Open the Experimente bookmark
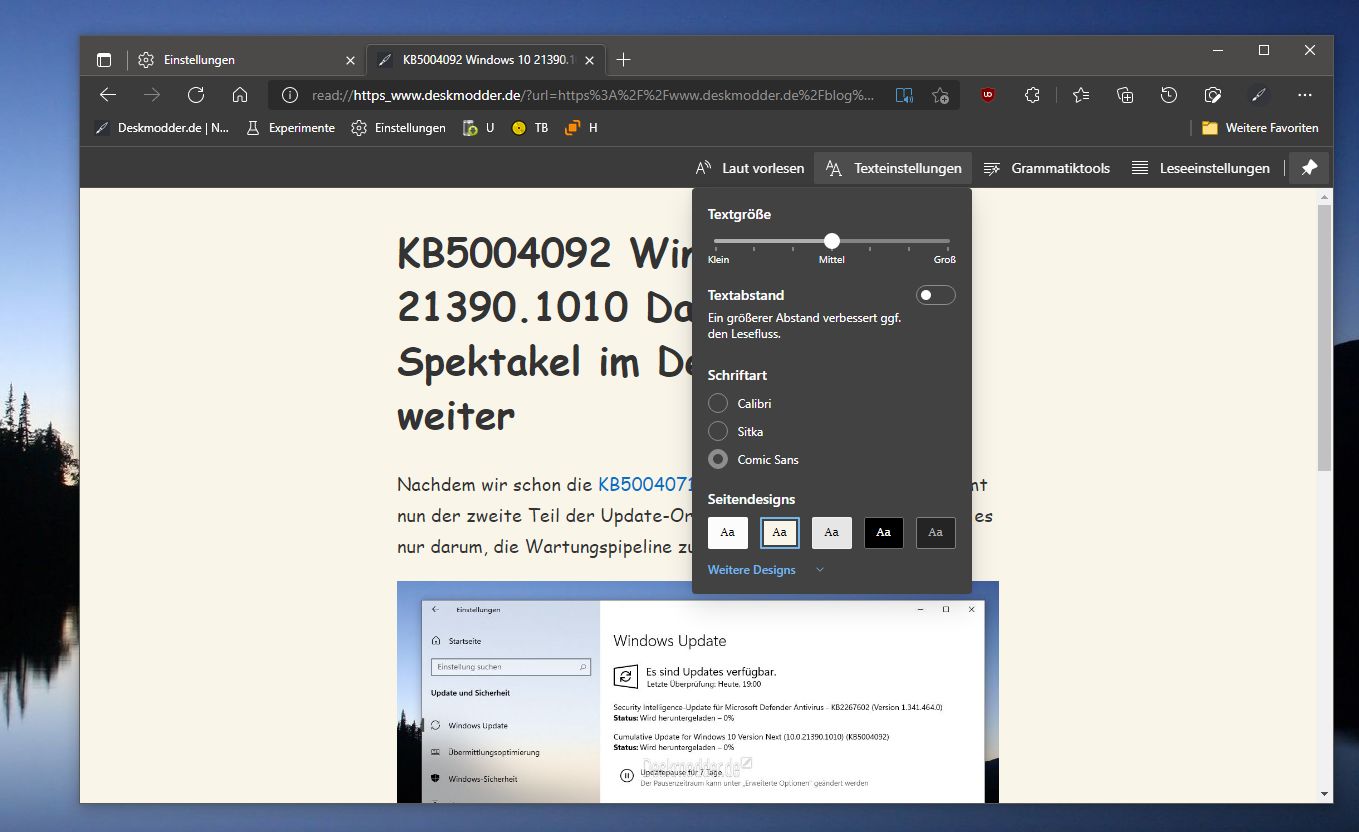This screenshot has width=1359, height=832. tap(290, 128)
